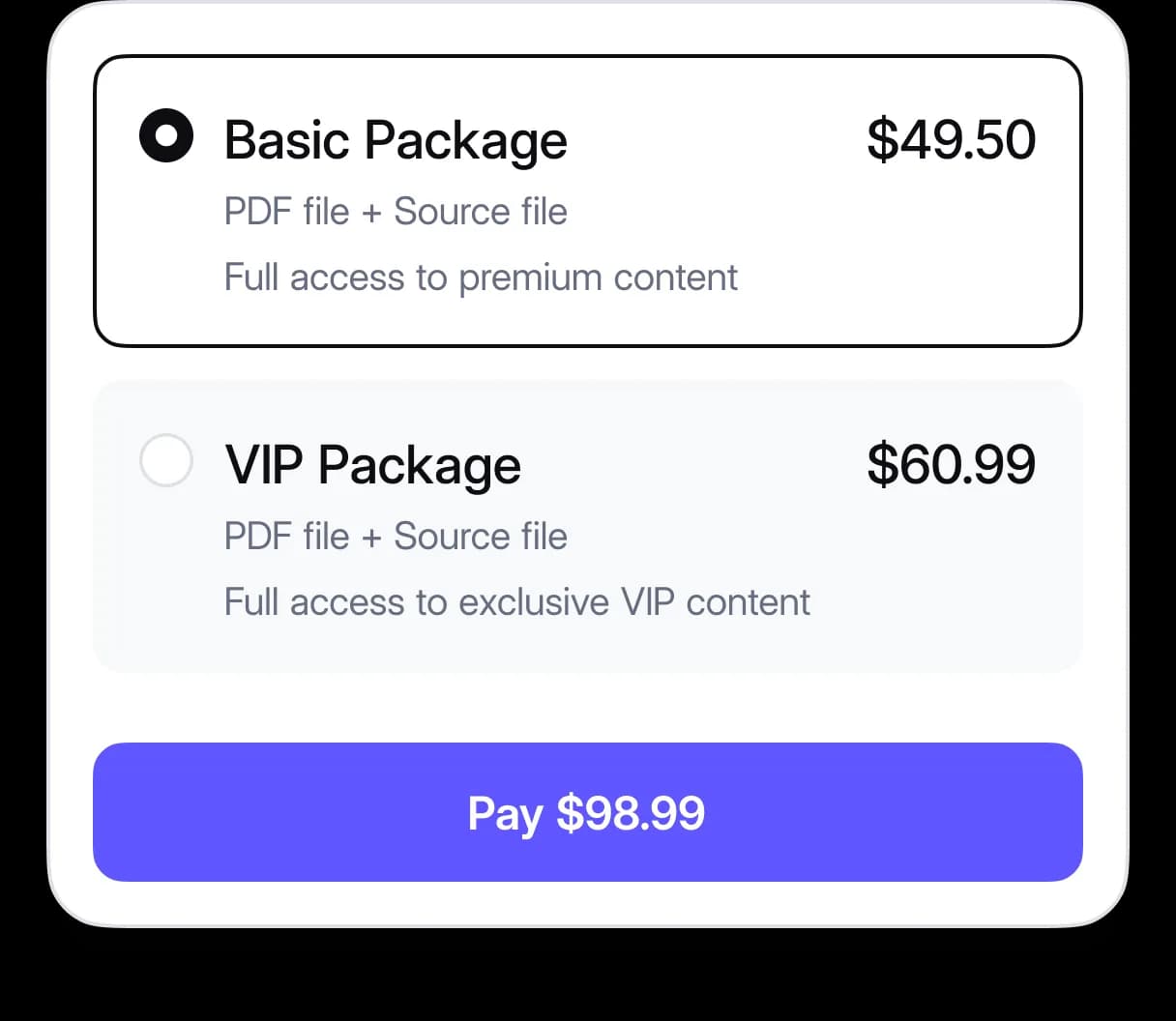Screen dimensions: 1176x1021
Task: Click the $49.50 price label
Action: tap(951, 139)
